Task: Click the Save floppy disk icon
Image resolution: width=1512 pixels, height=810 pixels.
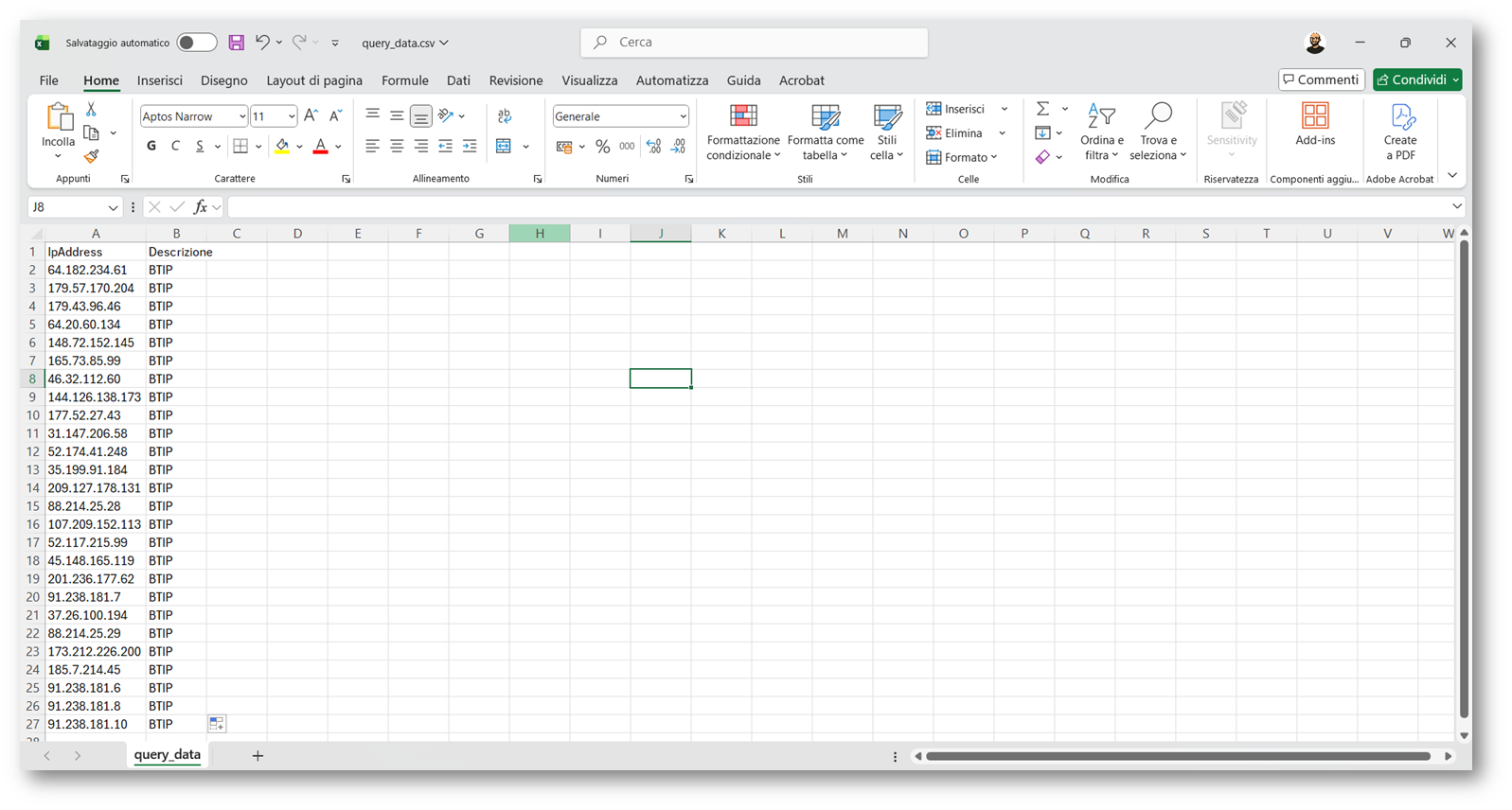Action: (237, 43)
